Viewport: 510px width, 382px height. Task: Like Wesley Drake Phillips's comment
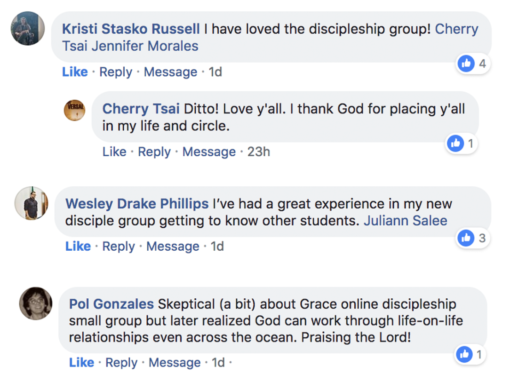pyautogui.click(x=78, y=246)
